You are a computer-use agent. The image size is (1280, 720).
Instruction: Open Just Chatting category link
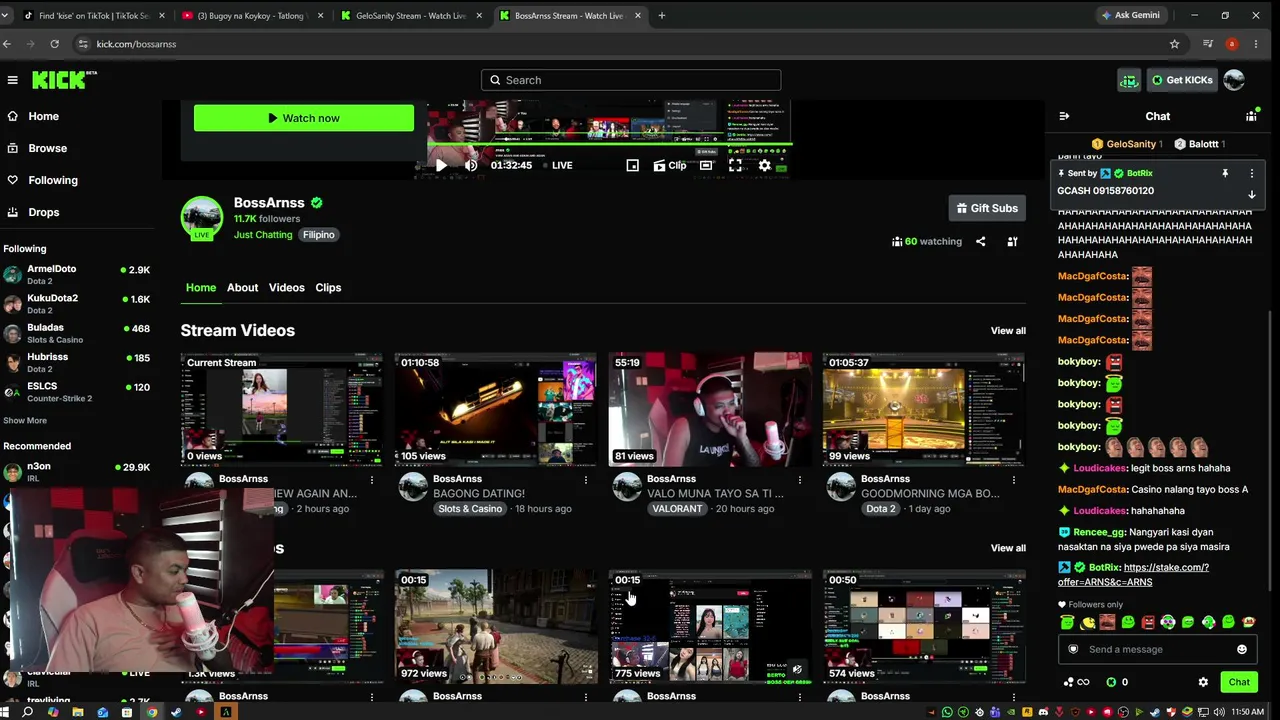tap(263, 235)
